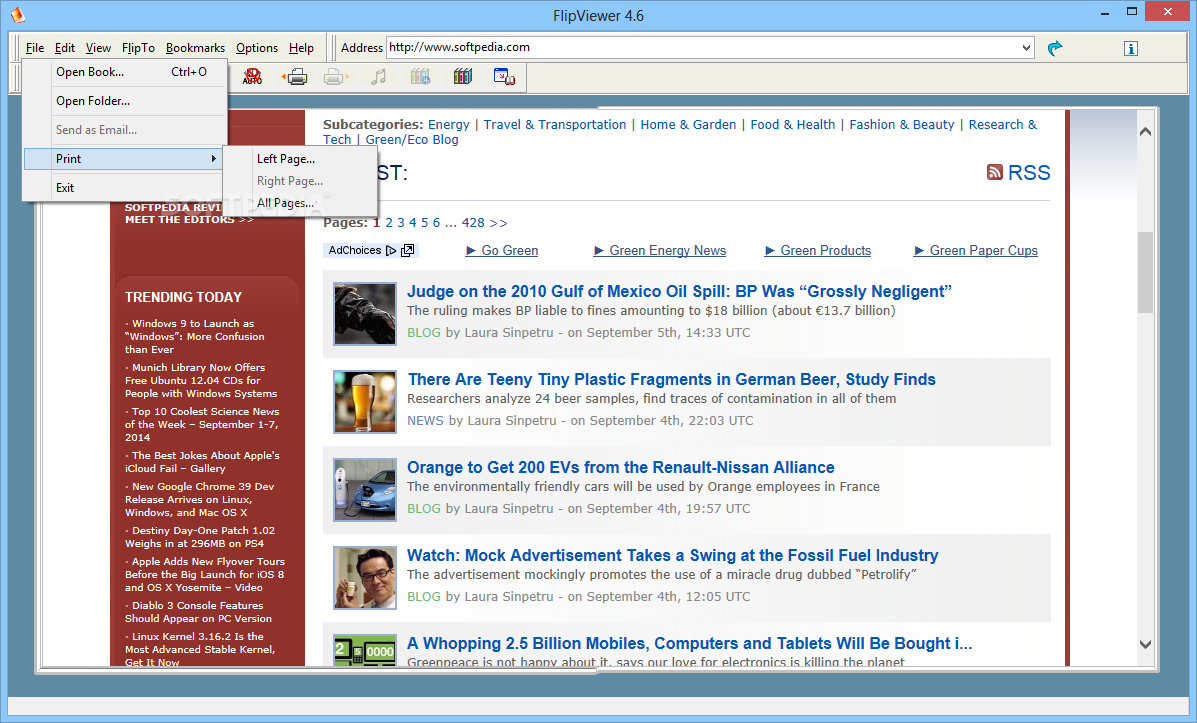Click the blue info 'i' icon

pos(1131,49)
